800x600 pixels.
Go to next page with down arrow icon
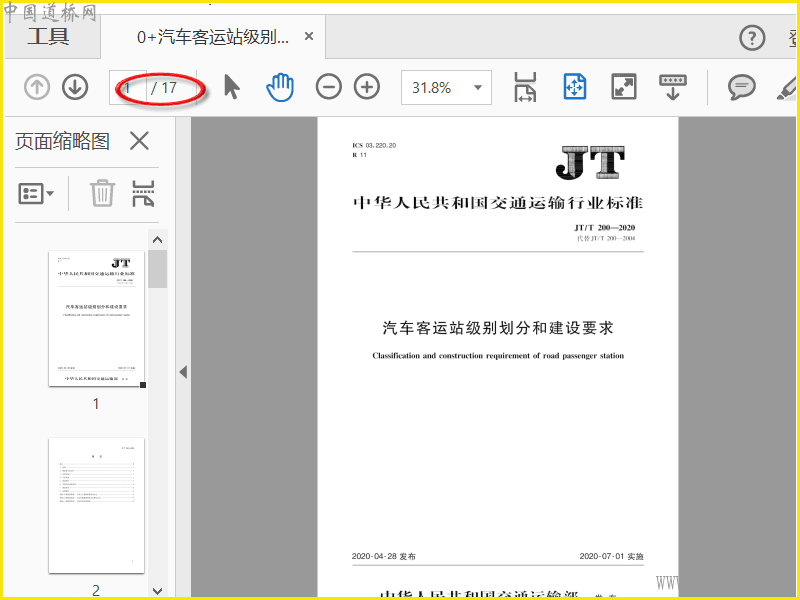coord(75,87)
